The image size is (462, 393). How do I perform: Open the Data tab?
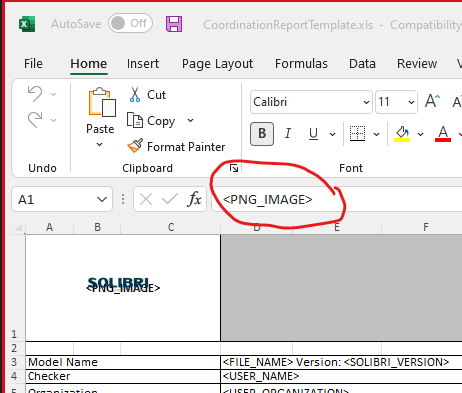pyautogui.click(x=362, y=63)
